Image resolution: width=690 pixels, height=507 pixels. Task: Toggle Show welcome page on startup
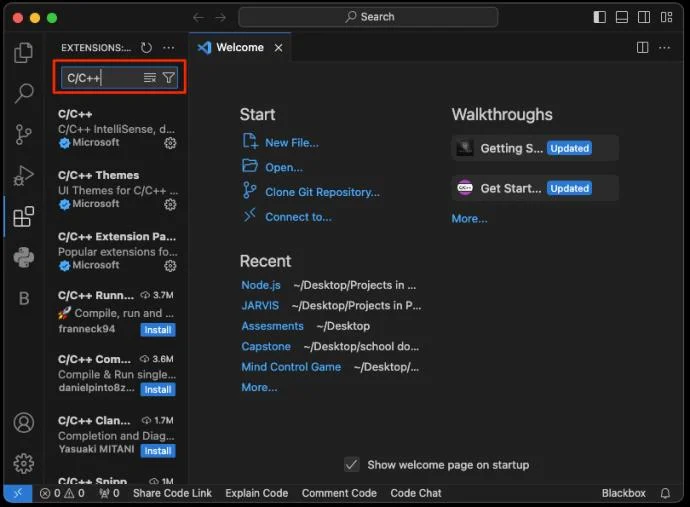(x=352, y=465)
